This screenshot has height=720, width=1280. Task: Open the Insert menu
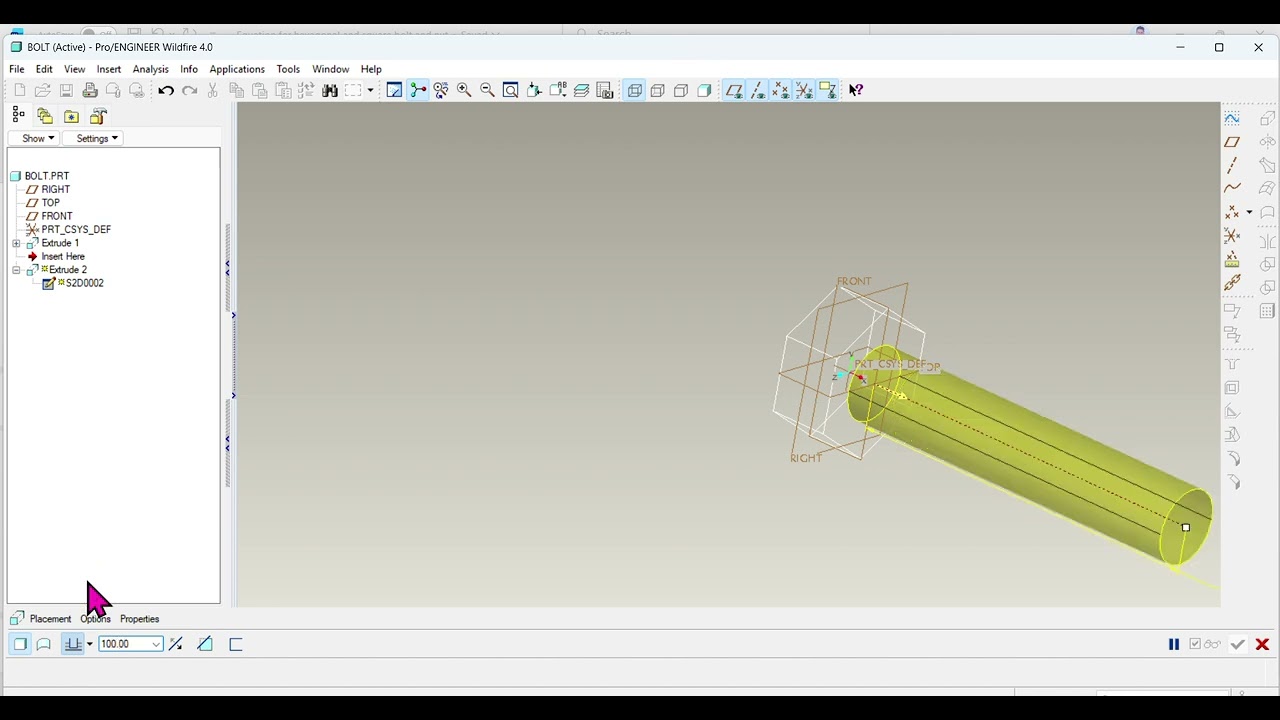(x=109, y=69)
